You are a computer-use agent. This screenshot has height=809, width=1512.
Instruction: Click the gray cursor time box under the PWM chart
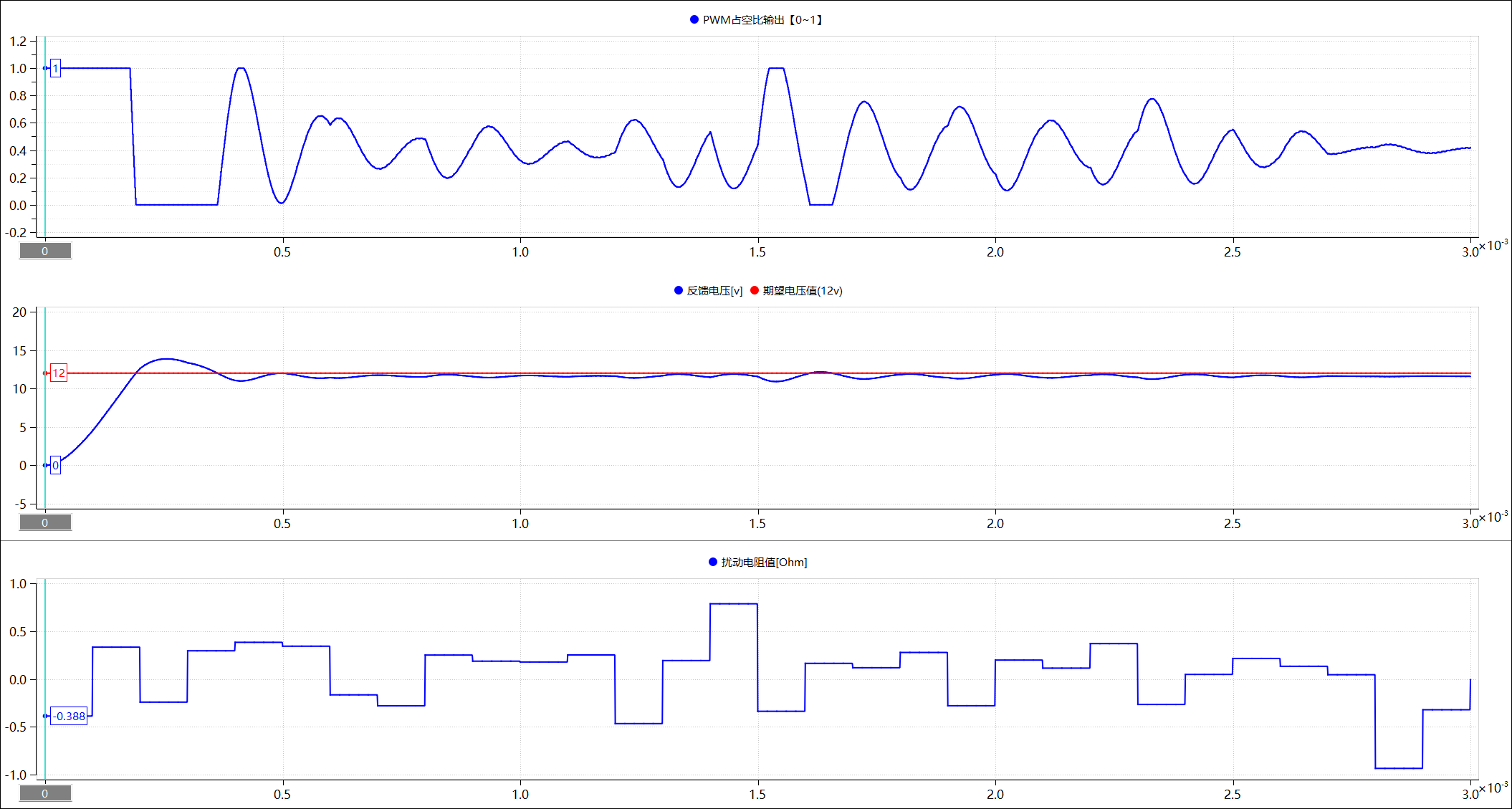pyautogui.click(x=45, y=251)
